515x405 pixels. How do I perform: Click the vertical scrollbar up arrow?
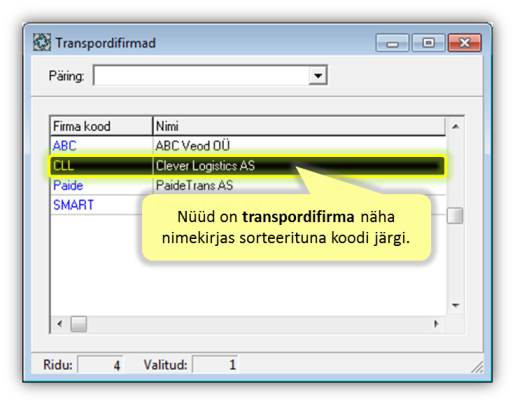456,126
